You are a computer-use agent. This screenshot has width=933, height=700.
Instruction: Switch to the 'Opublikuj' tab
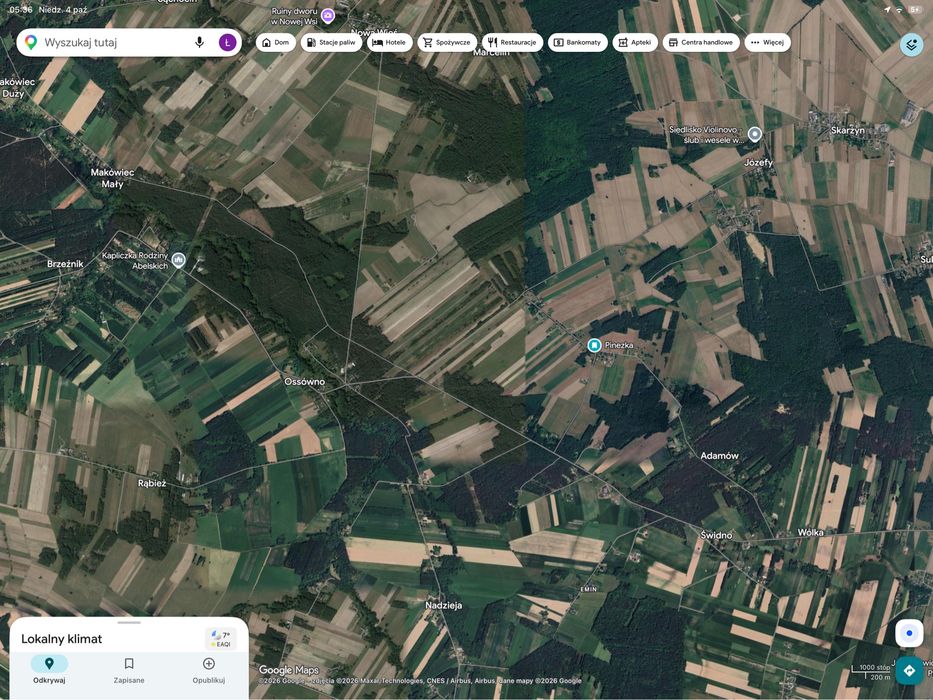(x=209, y=670)
